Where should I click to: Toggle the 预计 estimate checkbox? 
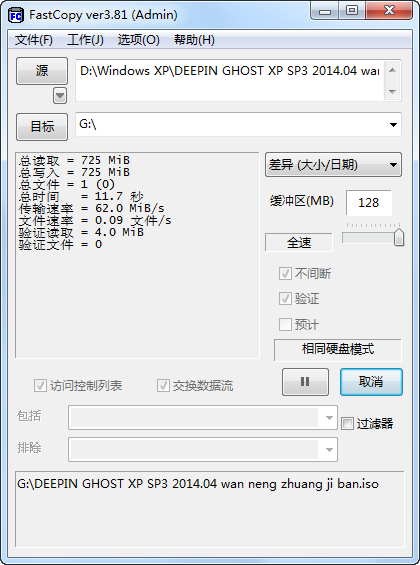point(285,324)
